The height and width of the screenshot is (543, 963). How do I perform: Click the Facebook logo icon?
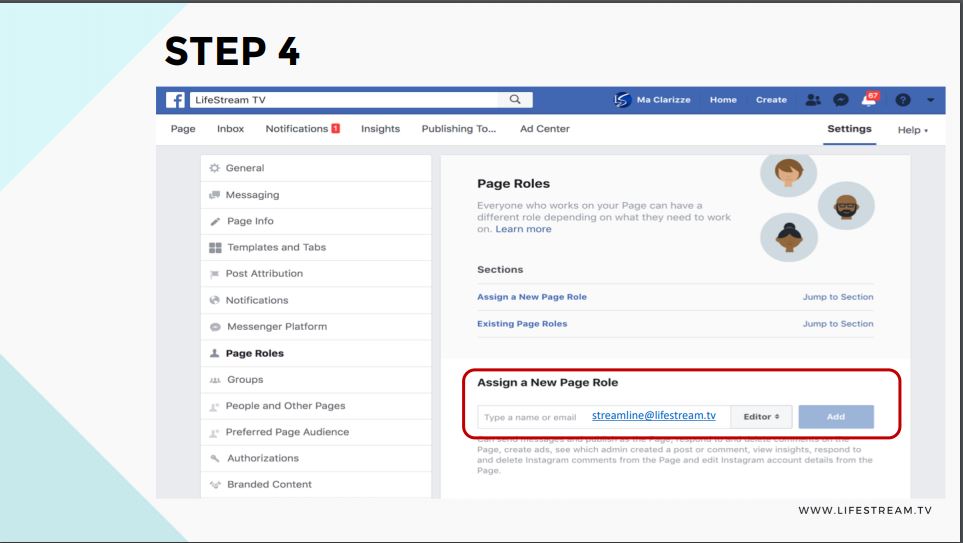(x=175, y=100)
